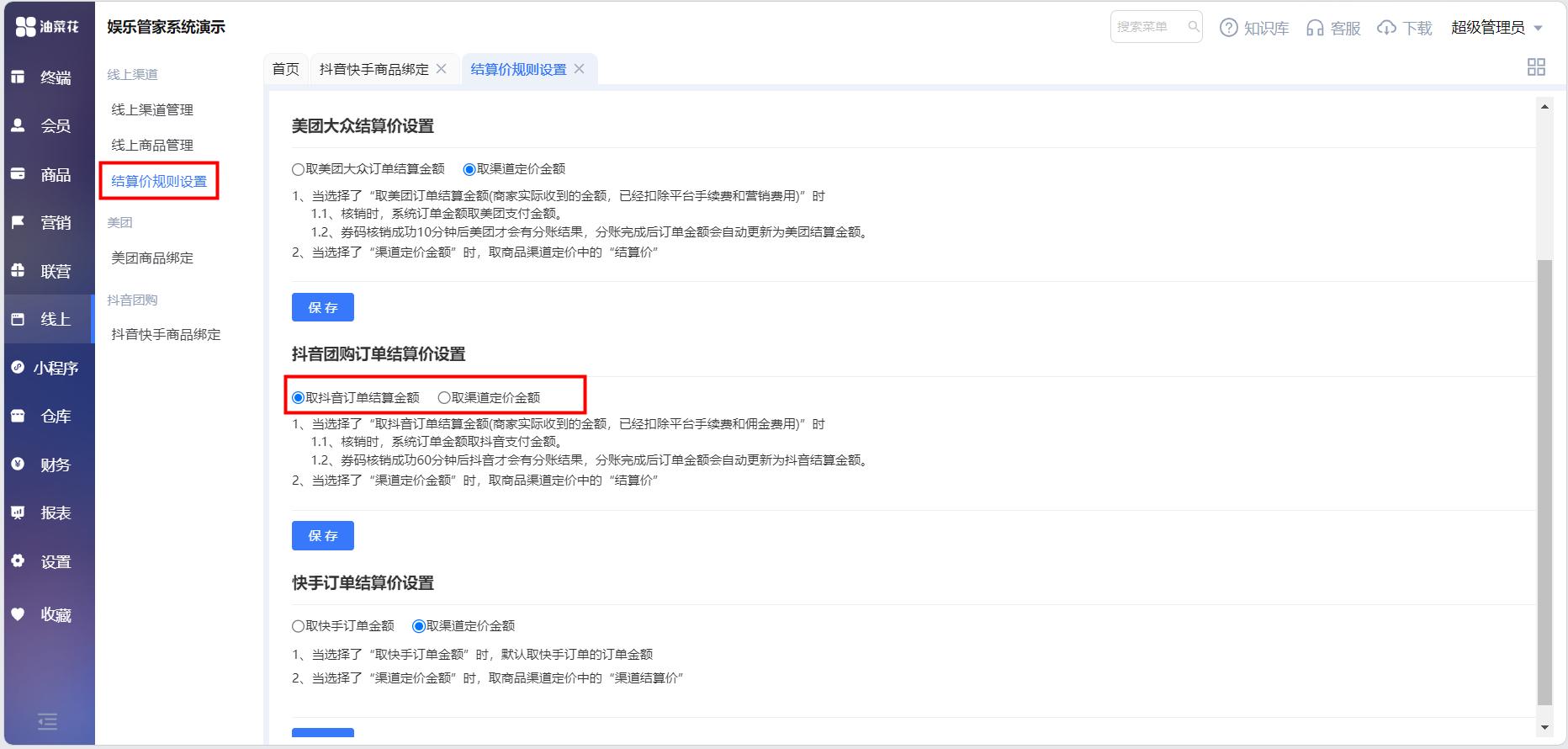Open the 商品 goods sidebar icon
The width and height of the screenshot is (1568, 749).
pyautogui.click(x=18, y=174)
